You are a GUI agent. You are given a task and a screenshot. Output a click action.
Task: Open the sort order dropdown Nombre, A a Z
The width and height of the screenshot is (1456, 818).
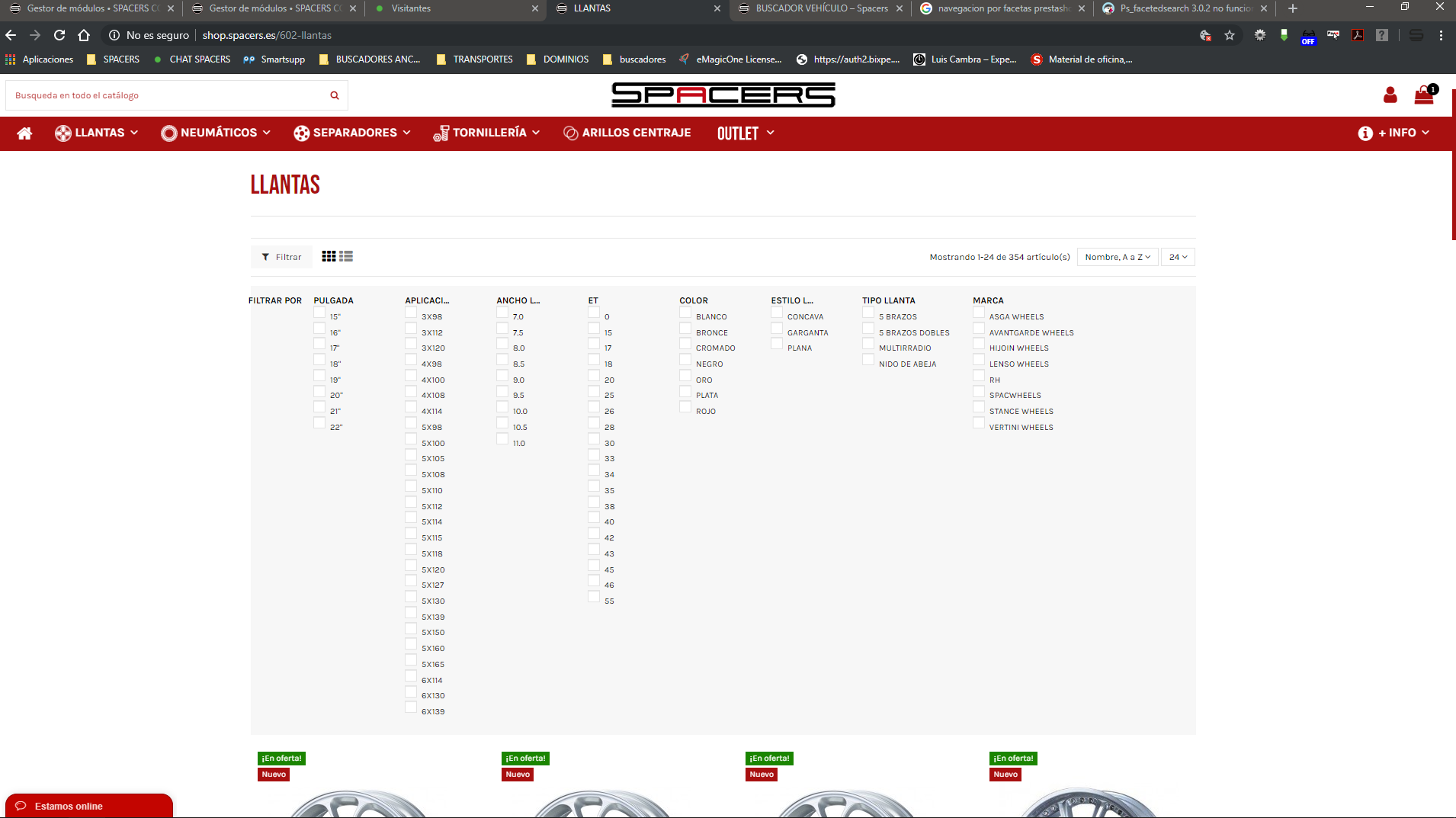click(x=1118, y=257)
